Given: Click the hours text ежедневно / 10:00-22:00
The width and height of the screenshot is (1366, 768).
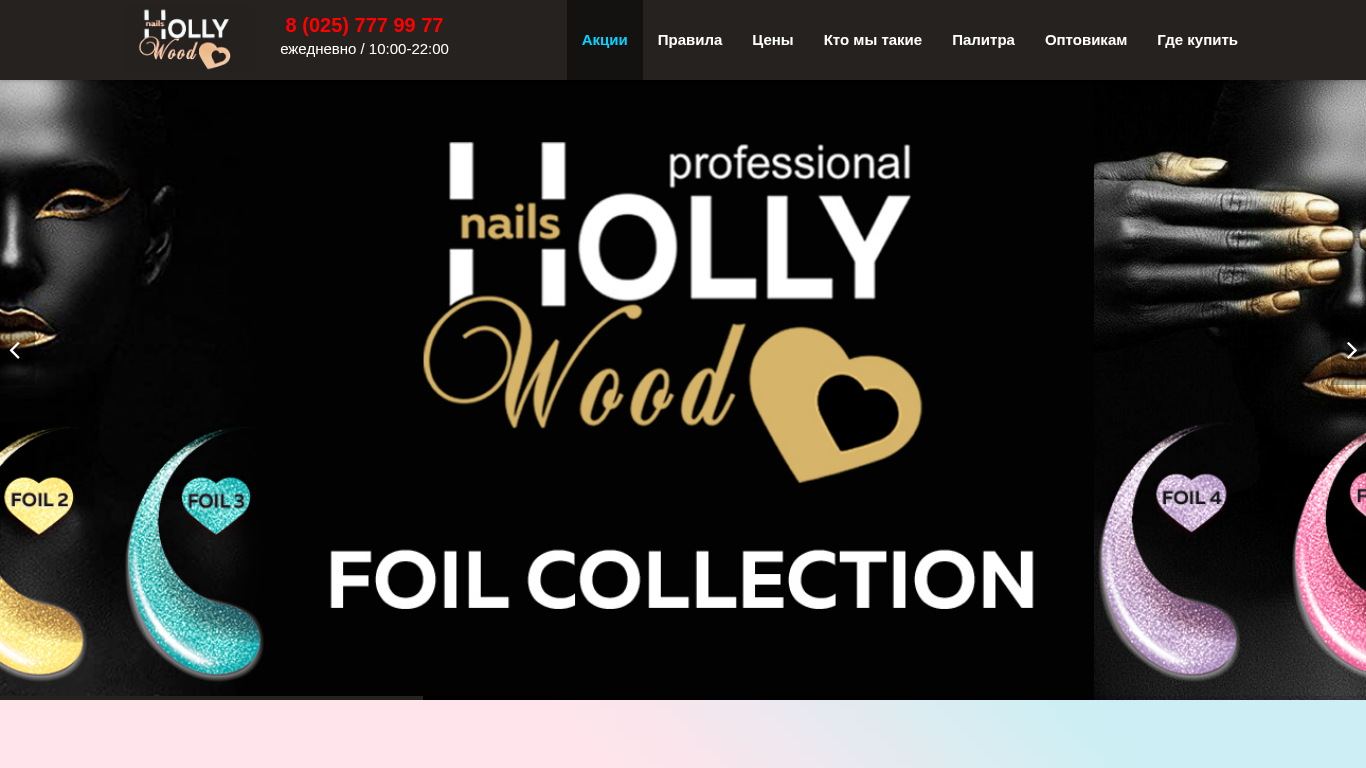Looking at the screenshot, I should (x=364, y=49).
